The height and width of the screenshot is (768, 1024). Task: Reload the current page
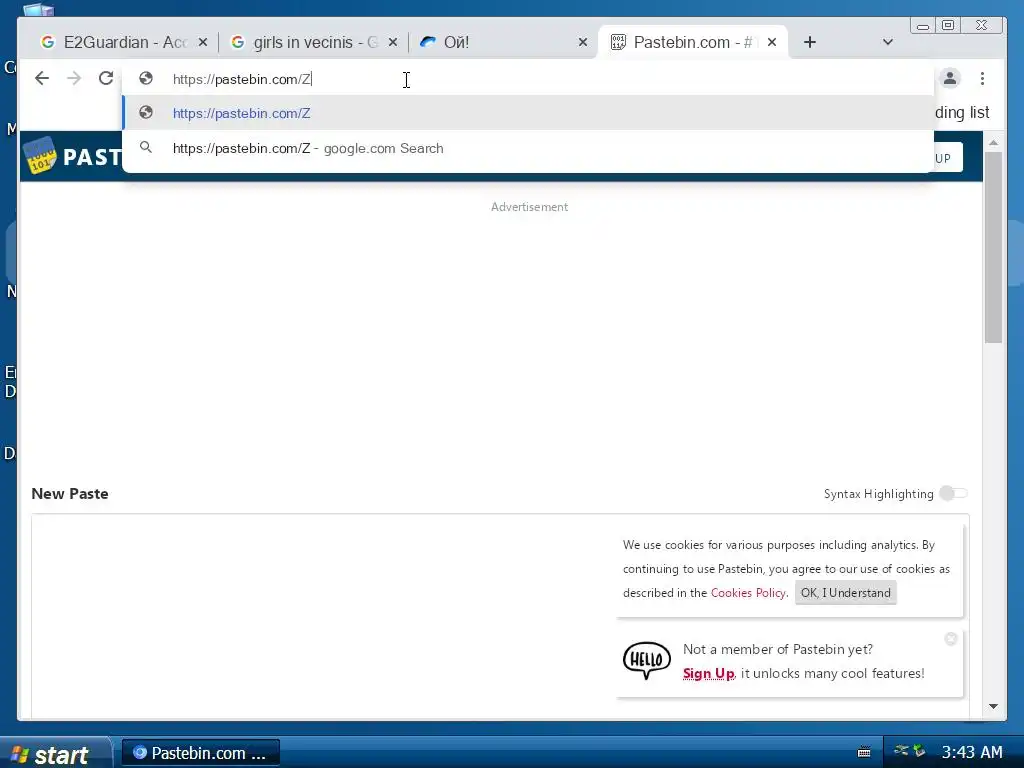point(106,78)
